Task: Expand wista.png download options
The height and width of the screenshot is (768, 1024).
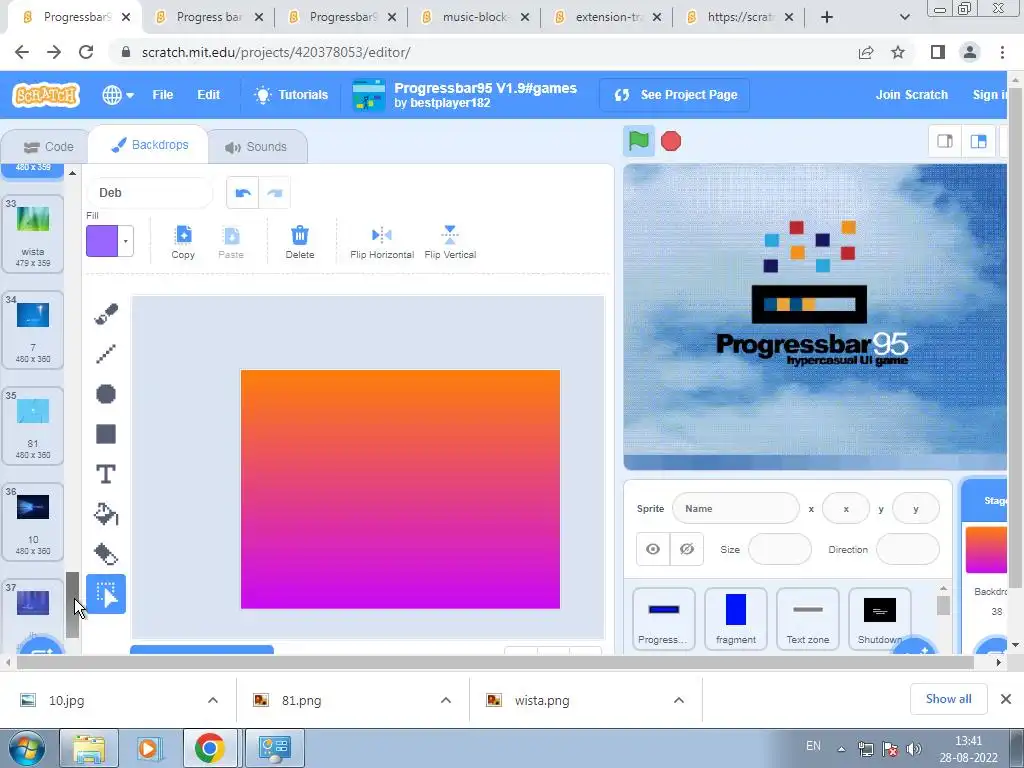Action: [x=679, y=700]
